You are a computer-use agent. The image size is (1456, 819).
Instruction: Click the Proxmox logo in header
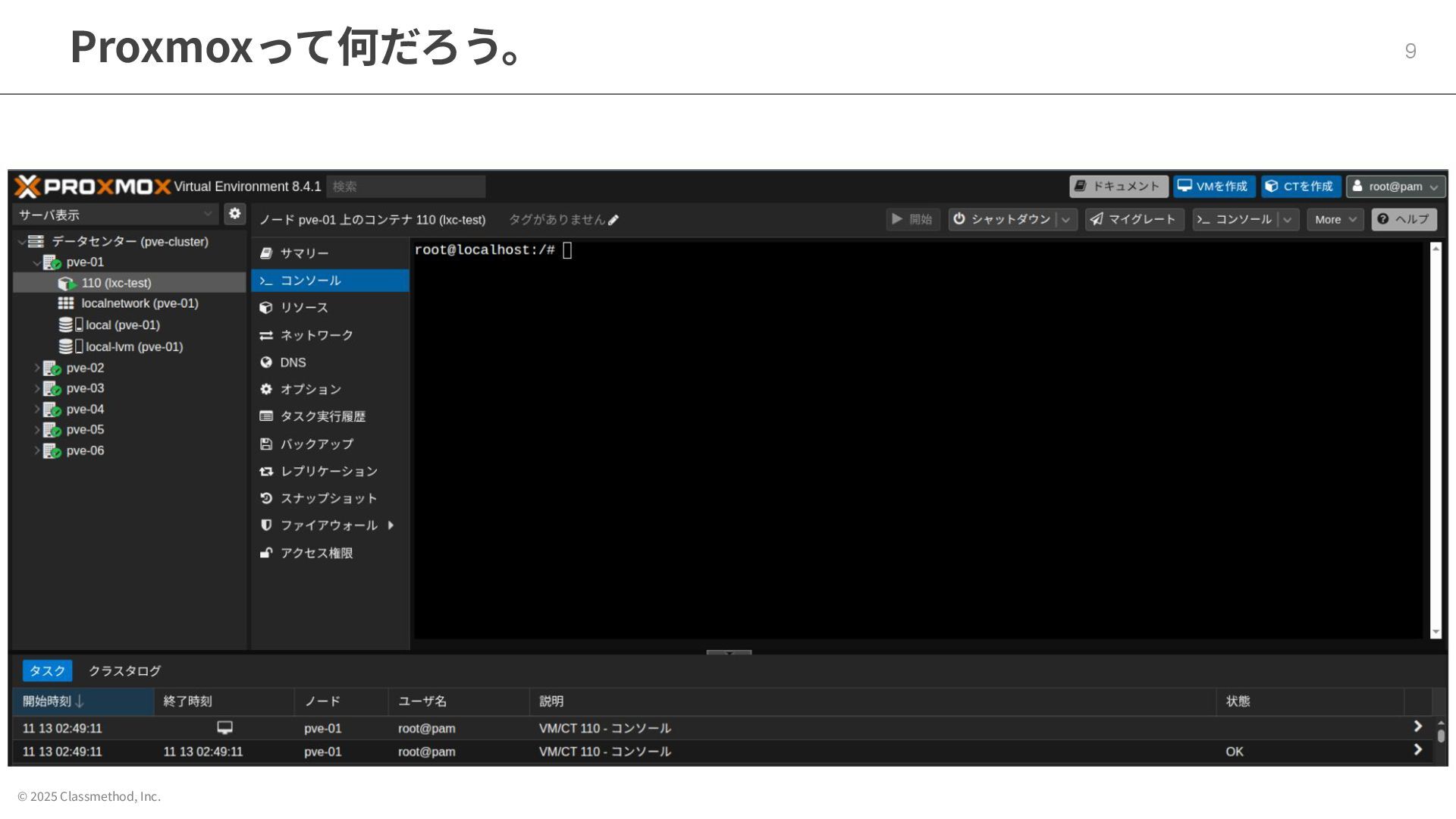[x=93, y=187]
